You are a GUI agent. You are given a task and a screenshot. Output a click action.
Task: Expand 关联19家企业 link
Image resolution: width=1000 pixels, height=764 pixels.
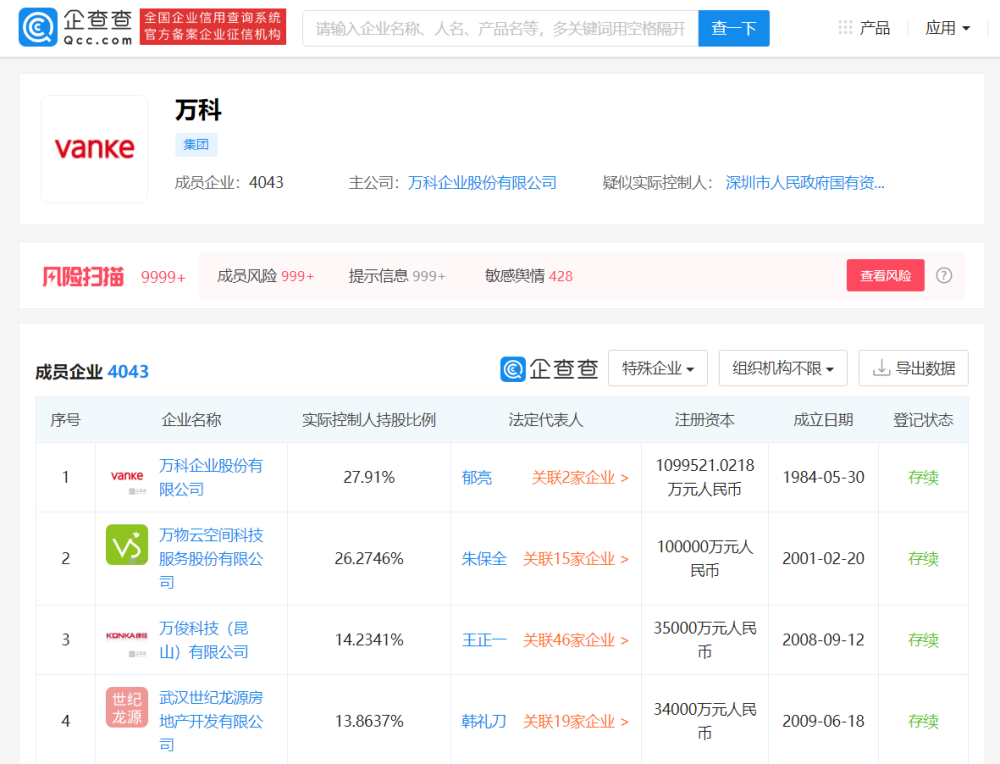576,721
